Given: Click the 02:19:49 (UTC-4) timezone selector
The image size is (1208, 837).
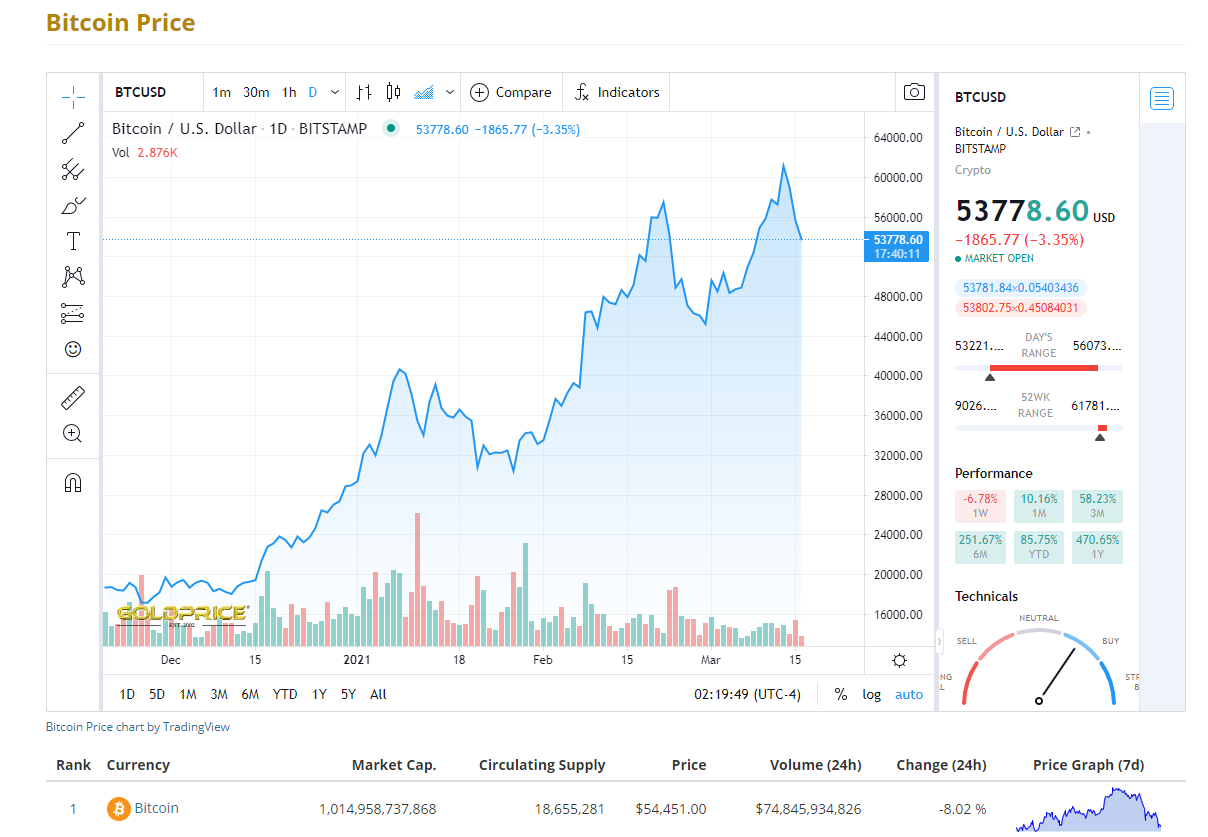Looking at the screenshot, I should tap(748, 694).
